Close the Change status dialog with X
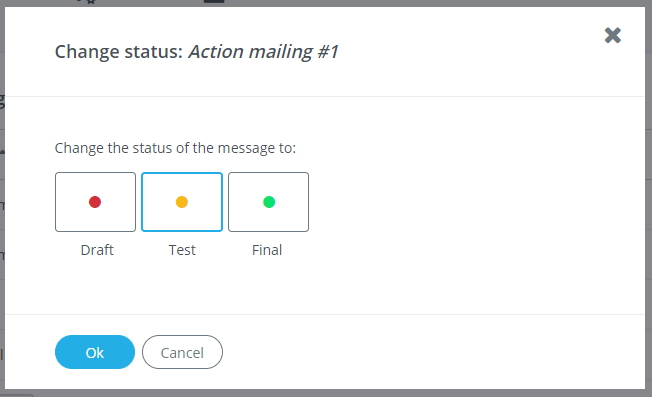The image size is (652, 397). tap(612, 35)
